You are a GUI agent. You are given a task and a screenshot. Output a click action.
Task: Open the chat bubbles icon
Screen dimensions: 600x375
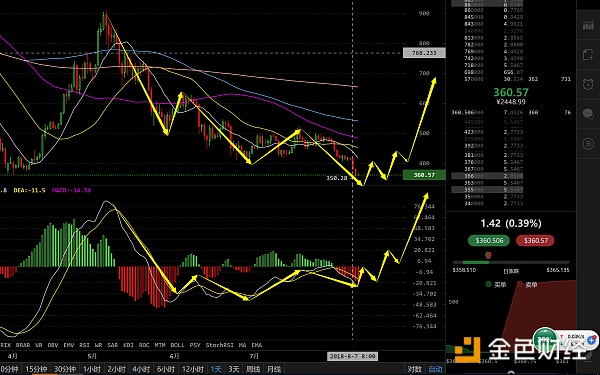point(588,114)
